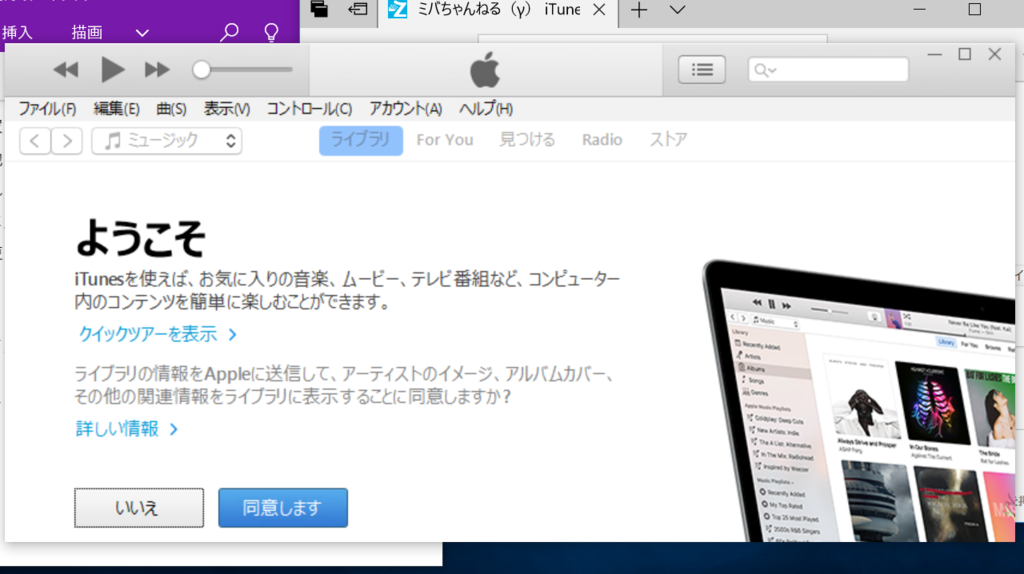Open a new browser tab with plus
Viewport: 1024px width, 574px height.
[x=639, y=10]
